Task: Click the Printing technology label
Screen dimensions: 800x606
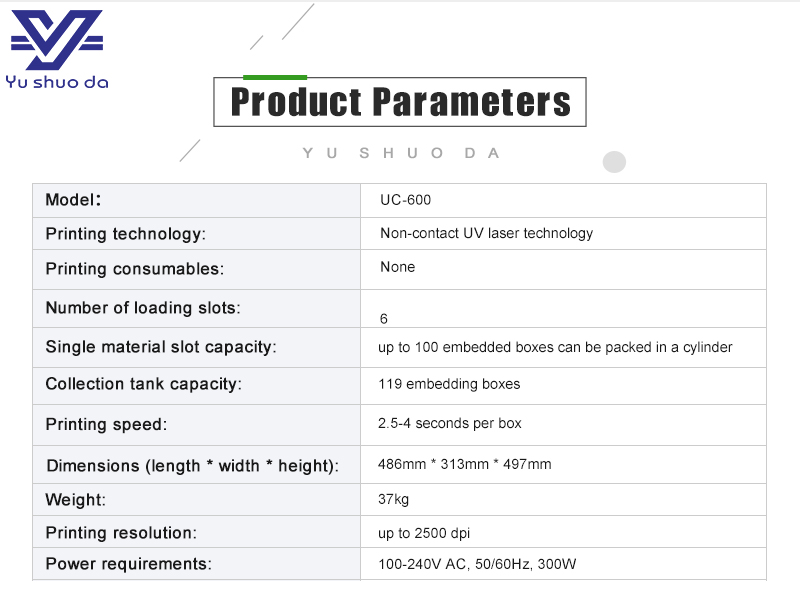Action: [x=125, y=234]
